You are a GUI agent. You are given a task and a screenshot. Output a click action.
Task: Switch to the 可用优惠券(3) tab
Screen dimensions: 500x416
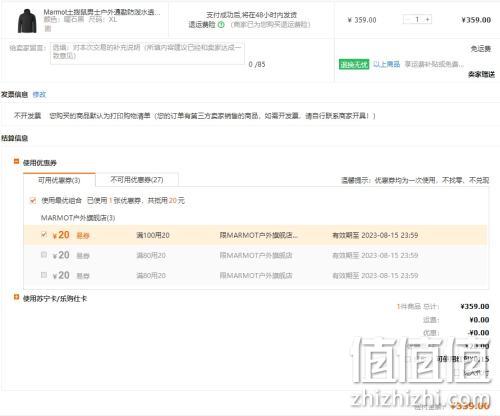tap(59, 180)
